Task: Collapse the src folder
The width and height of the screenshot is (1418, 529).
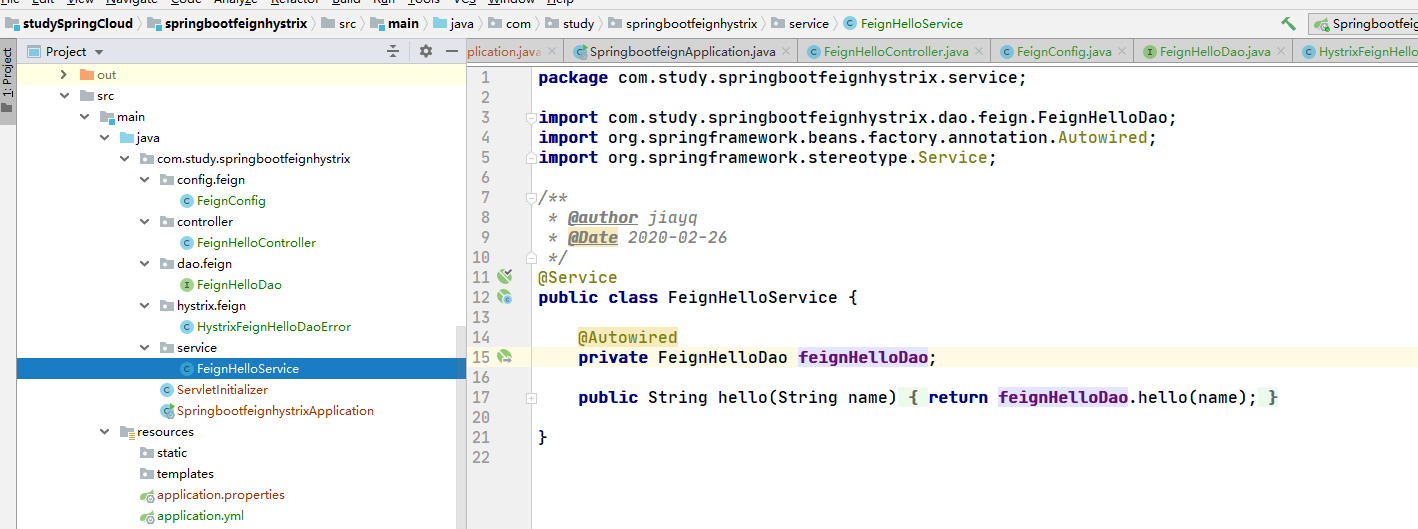Action: 64,96
